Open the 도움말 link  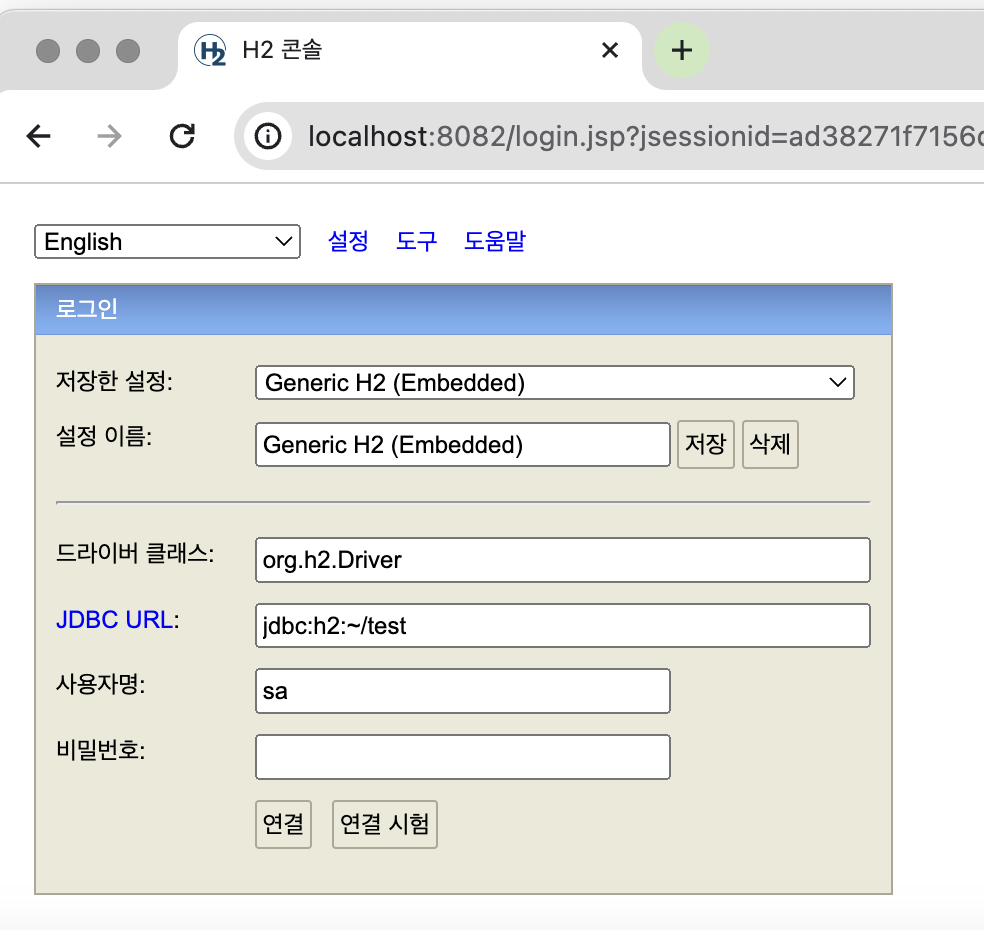(495, 241)
